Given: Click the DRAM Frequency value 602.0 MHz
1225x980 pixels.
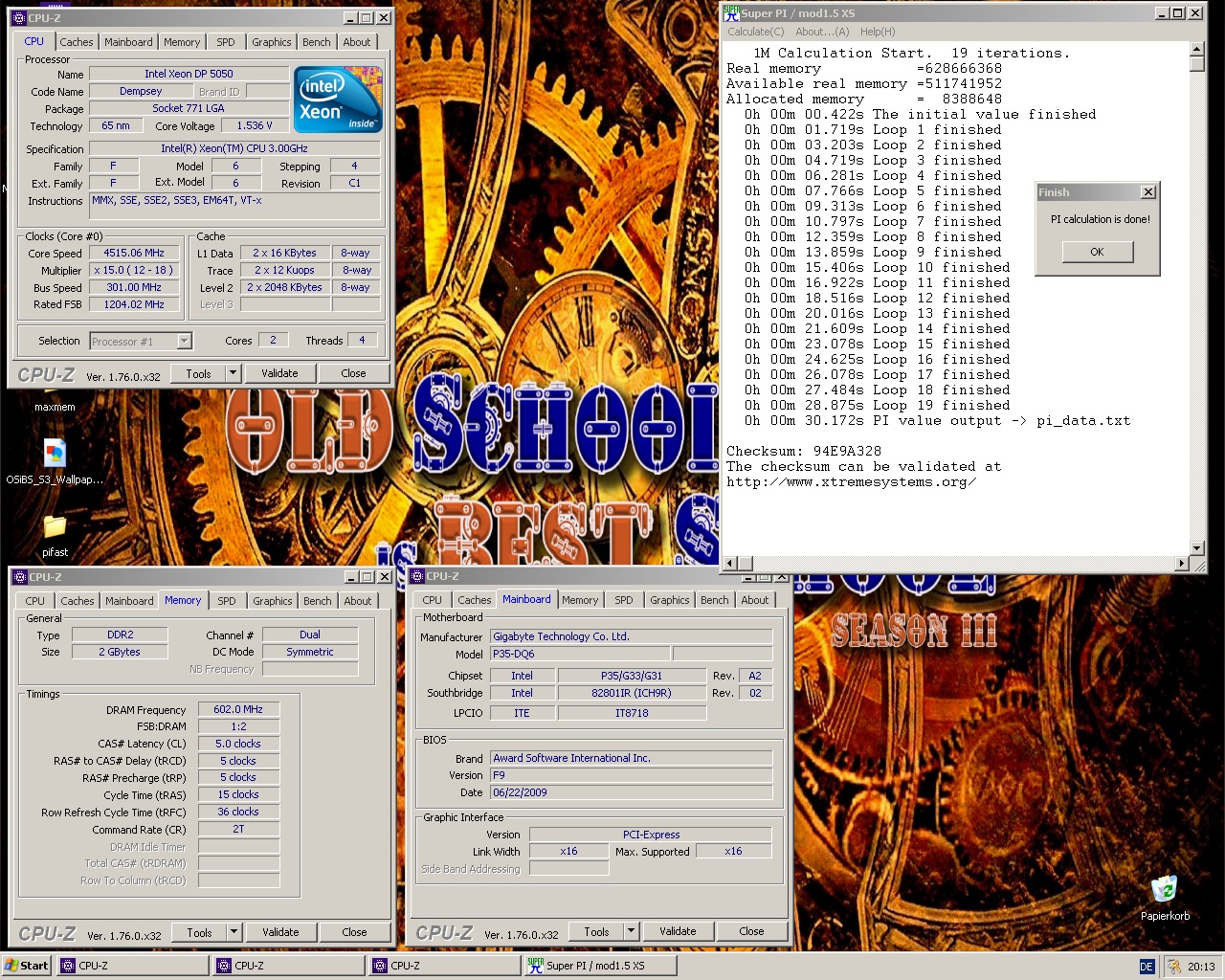Looking at the screenshot, I should [238, 710].
